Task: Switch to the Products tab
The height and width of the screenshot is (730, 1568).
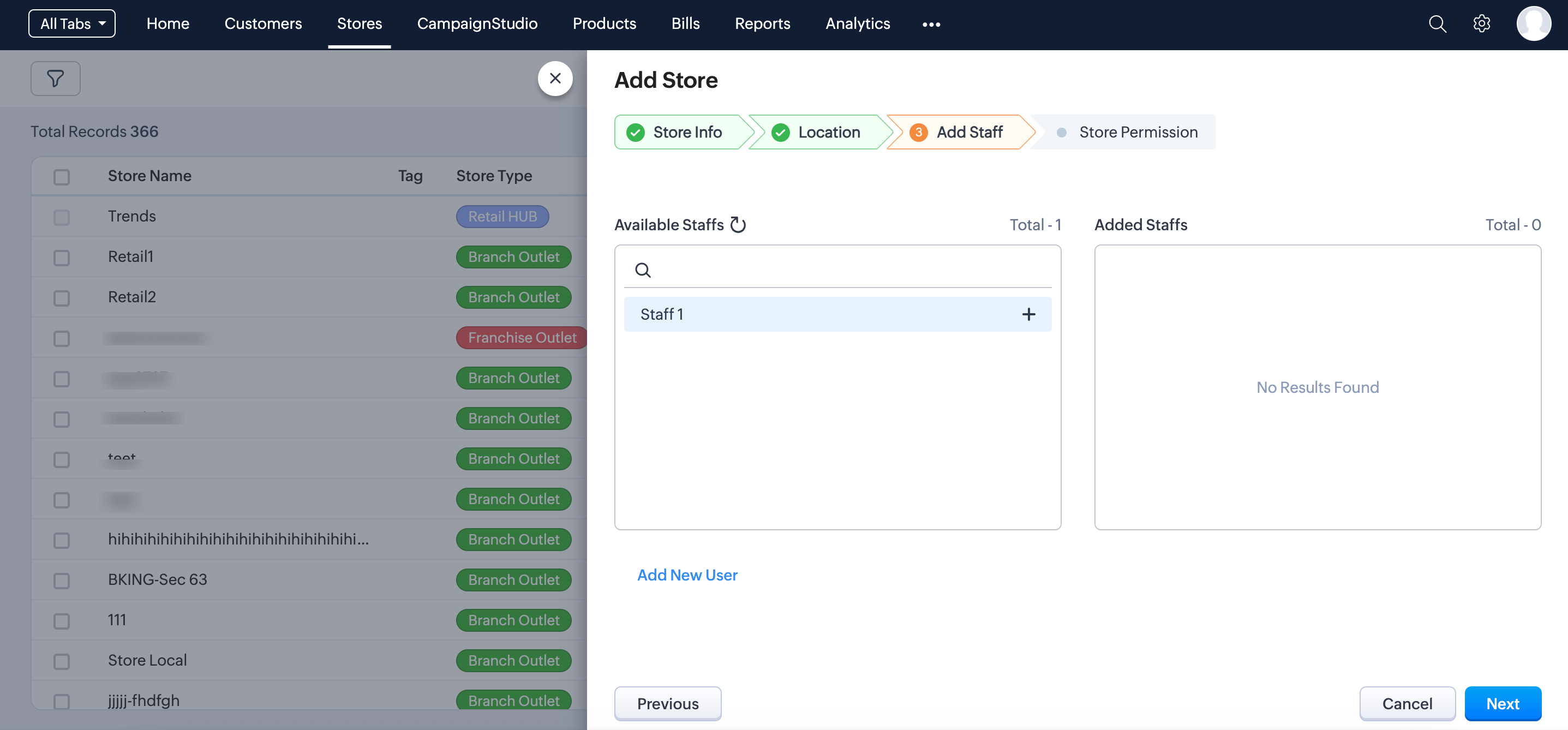Action: [605, 24]
